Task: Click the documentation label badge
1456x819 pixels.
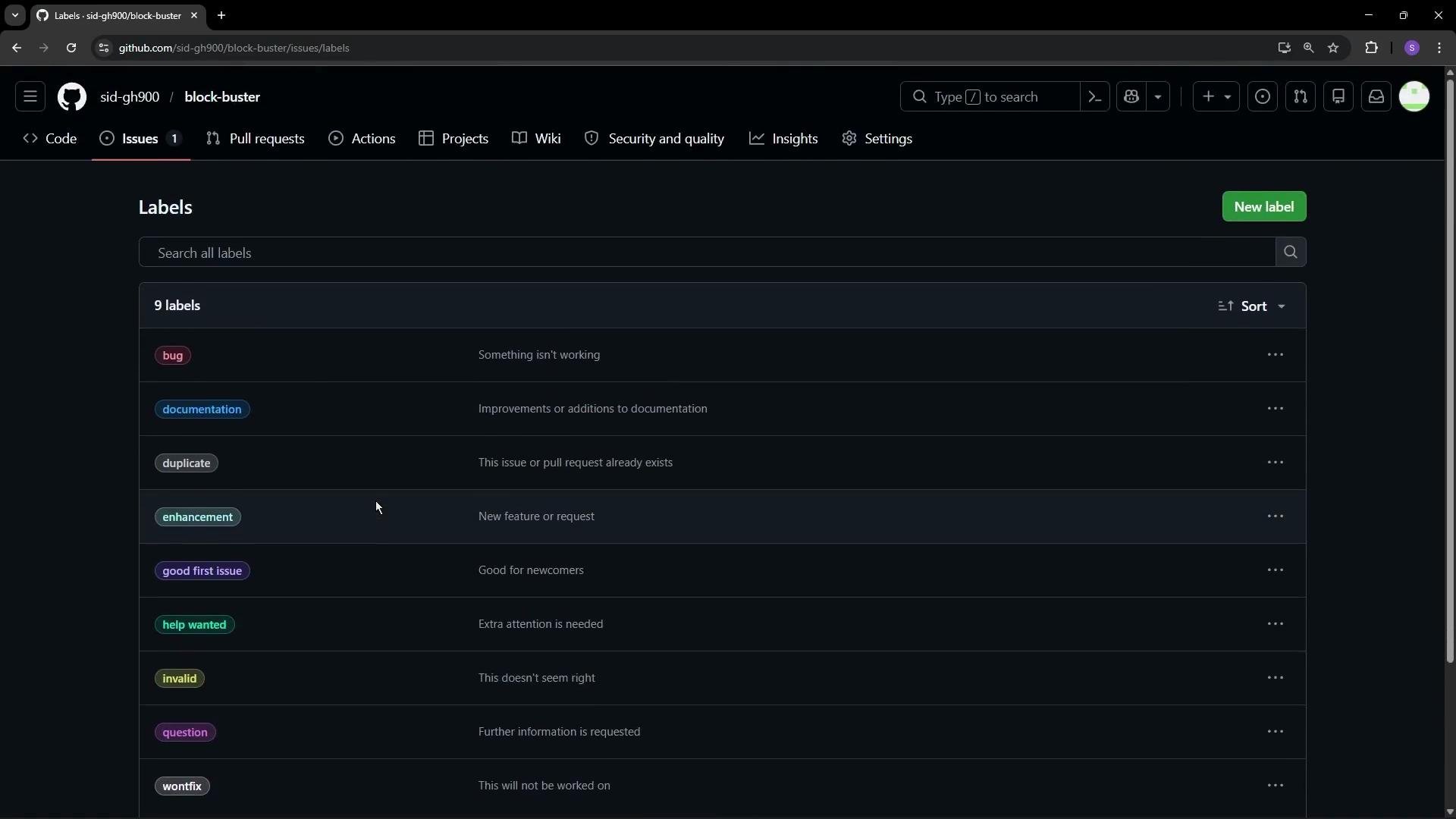Action: coord(202,409)
